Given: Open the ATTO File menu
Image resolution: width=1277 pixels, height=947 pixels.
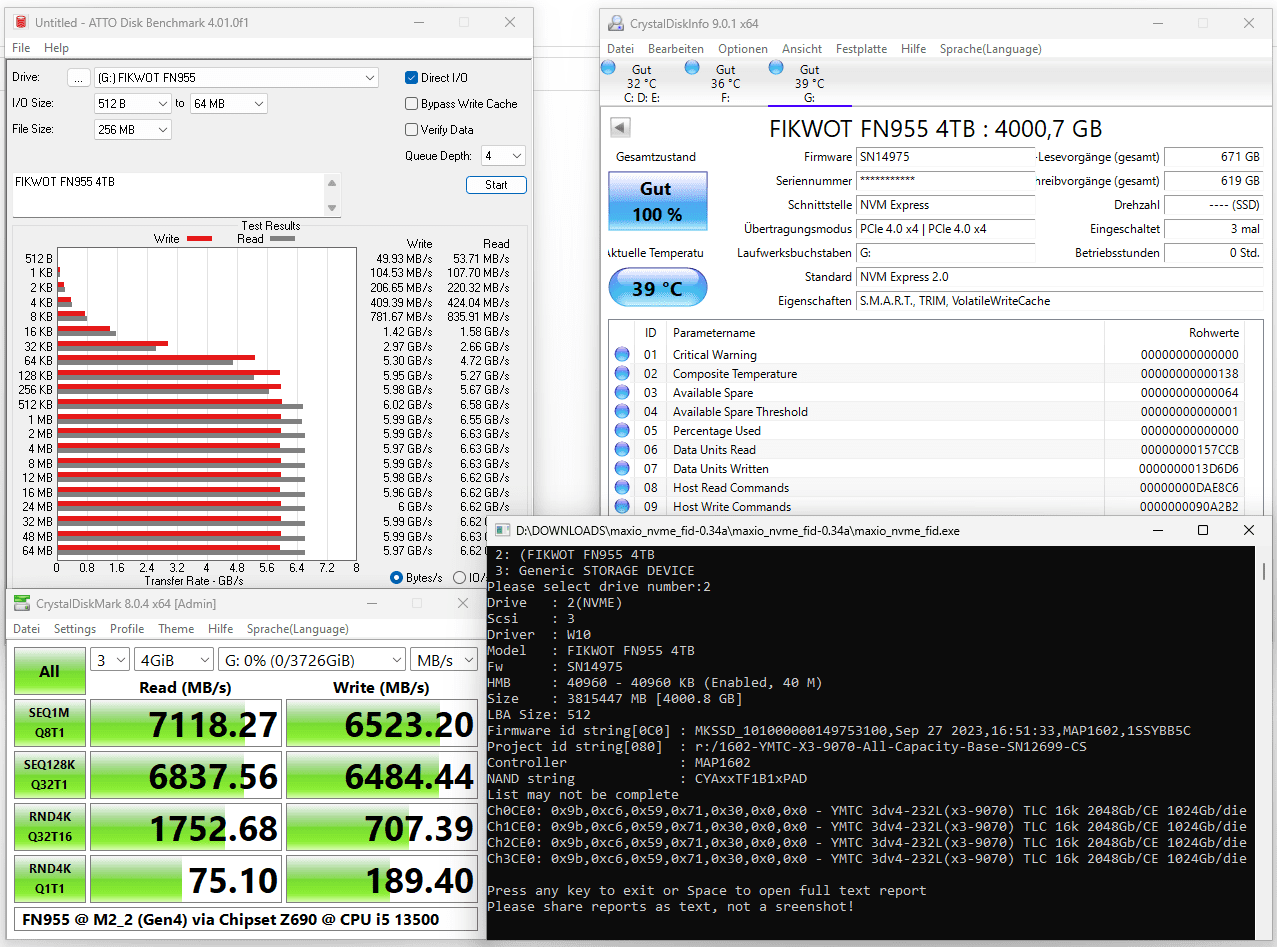Looking at the screenshot, I should tap(21, 48).
